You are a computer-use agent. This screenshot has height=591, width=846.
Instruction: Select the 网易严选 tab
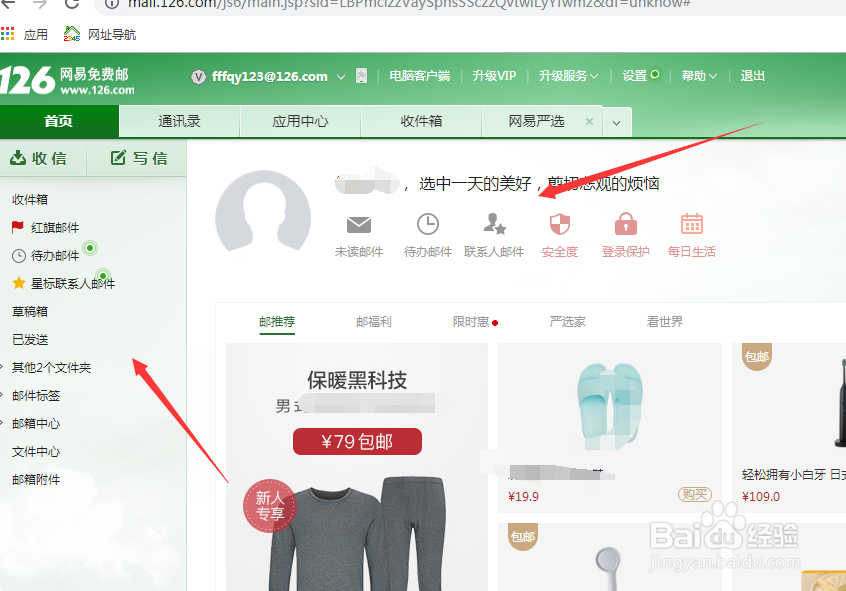click(536, 121)
